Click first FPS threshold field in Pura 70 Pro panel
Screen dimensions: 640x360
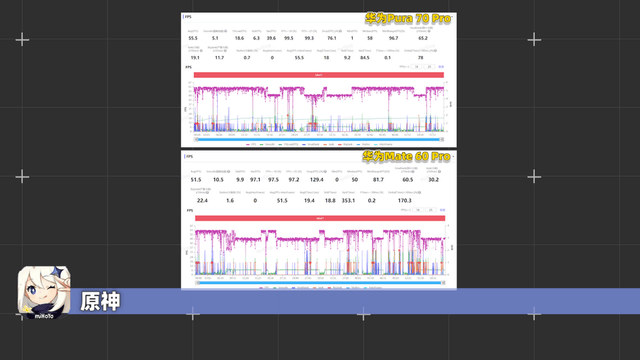[x=416, y=67]
